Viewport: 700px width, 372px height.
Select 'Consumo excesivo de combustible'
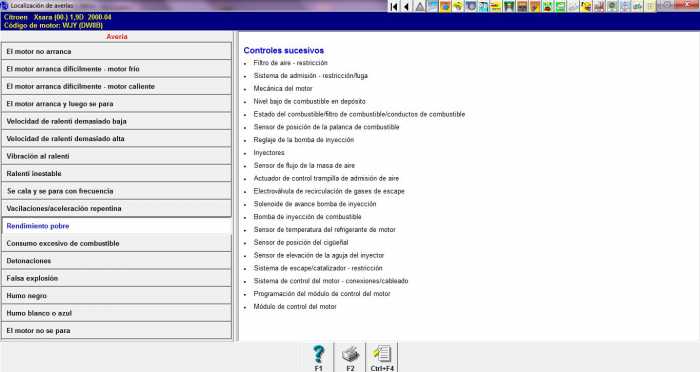click(x=117, y=243)
